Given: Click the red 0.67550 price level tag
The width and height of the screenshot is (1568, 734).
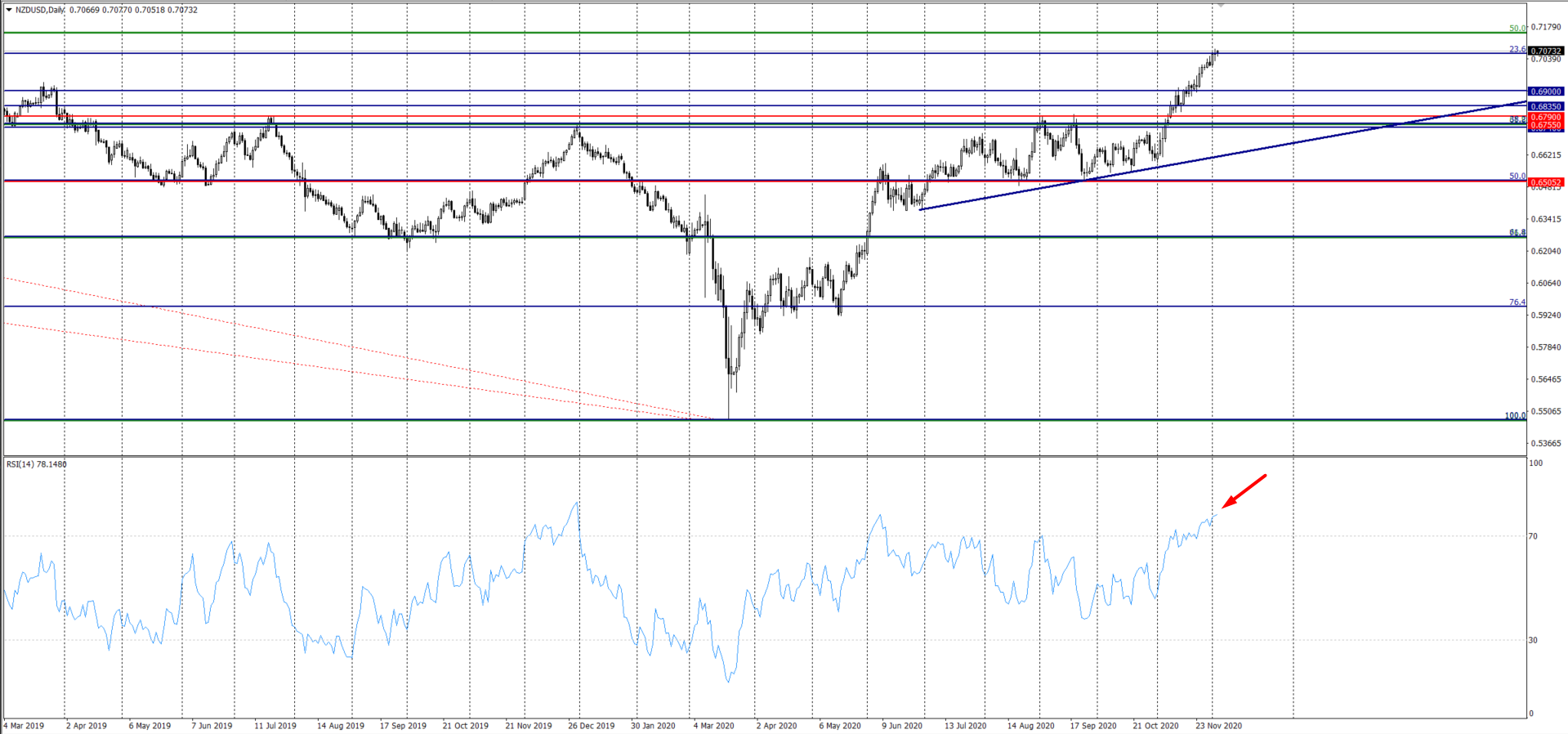Looking at the screenshot, I should pyautogui.click(x=1546, y=125).
